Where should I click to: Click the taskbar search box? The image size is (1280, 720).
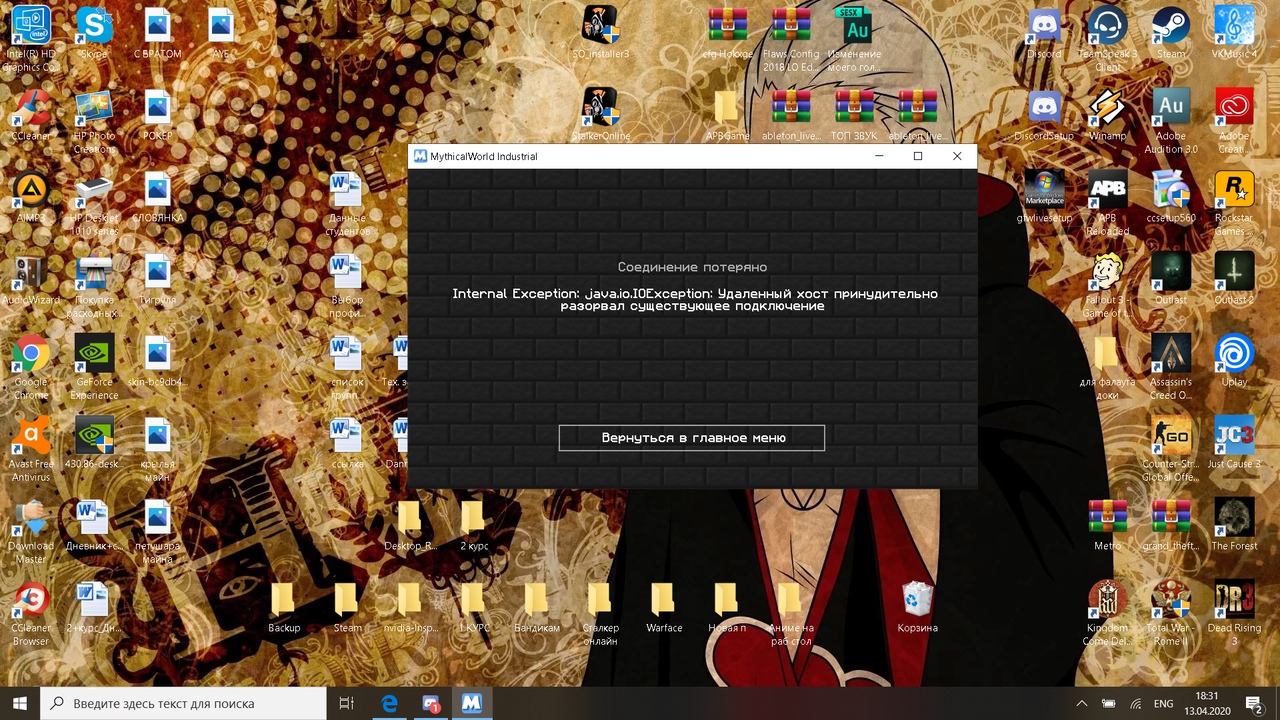(183, 703)
